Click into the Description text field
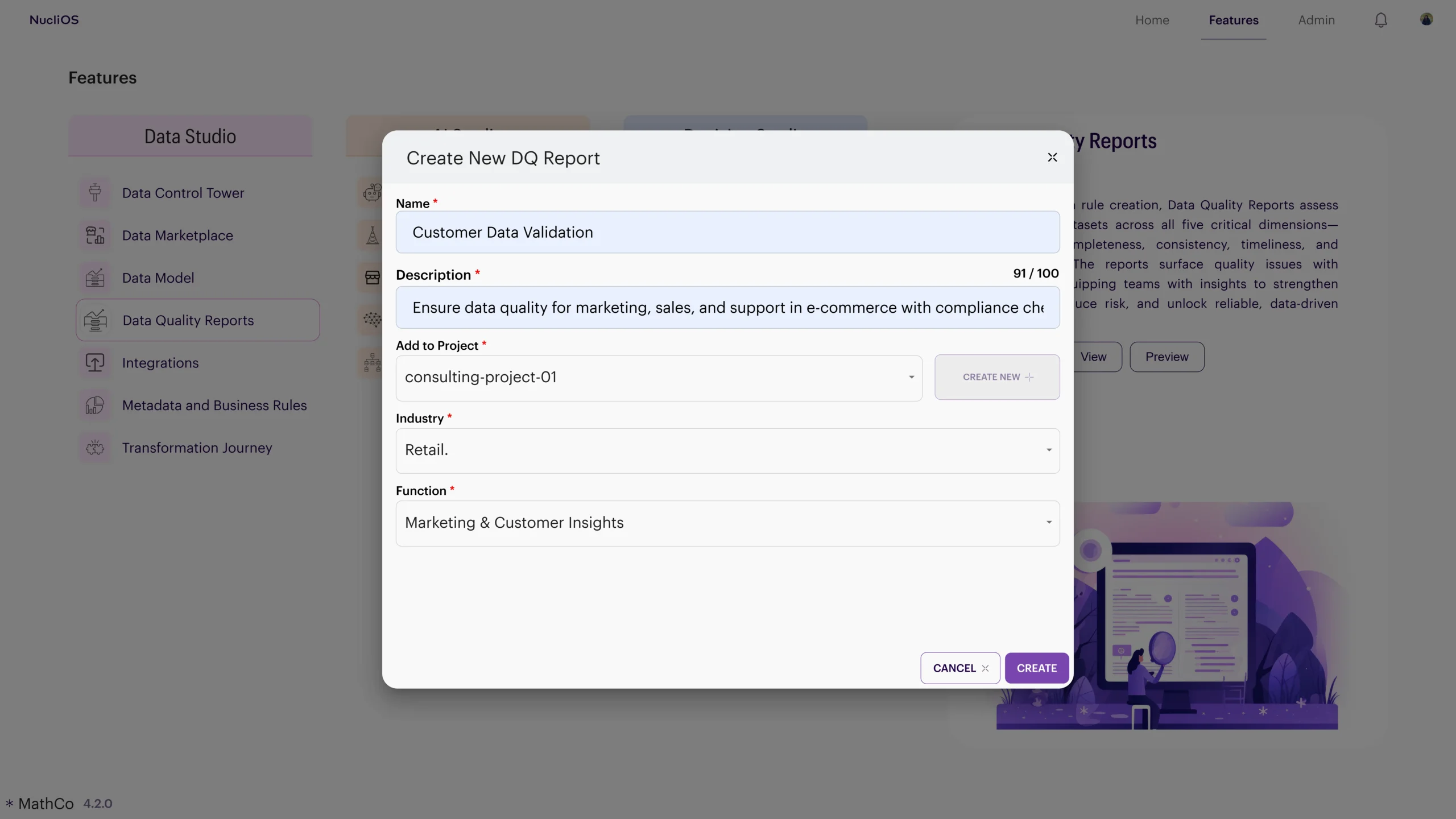Viewport: 1456px width, 819px height. click(x=727, y=308)
